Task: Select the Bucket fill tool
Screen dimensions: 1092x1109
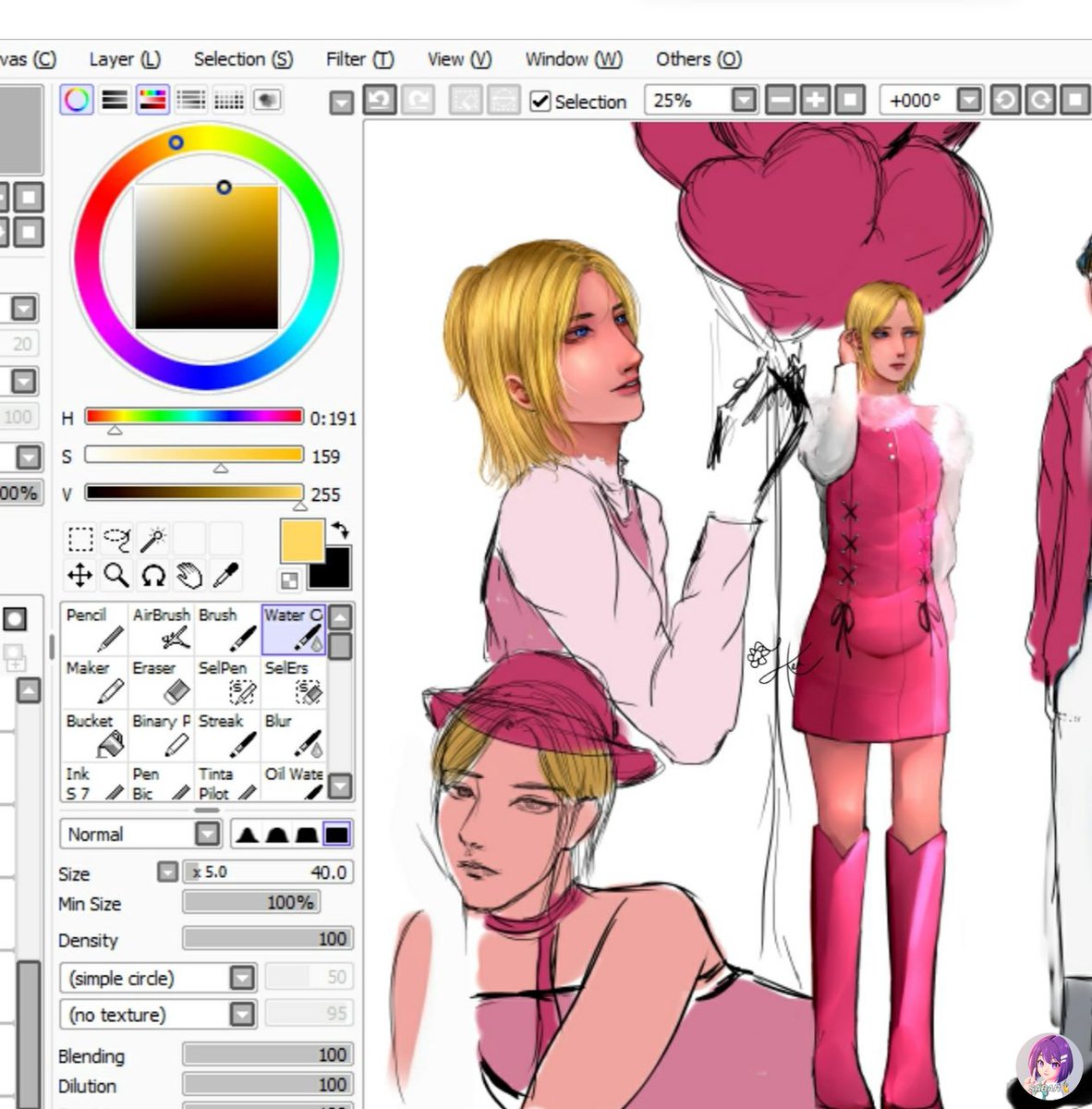Action: (95, 735)
